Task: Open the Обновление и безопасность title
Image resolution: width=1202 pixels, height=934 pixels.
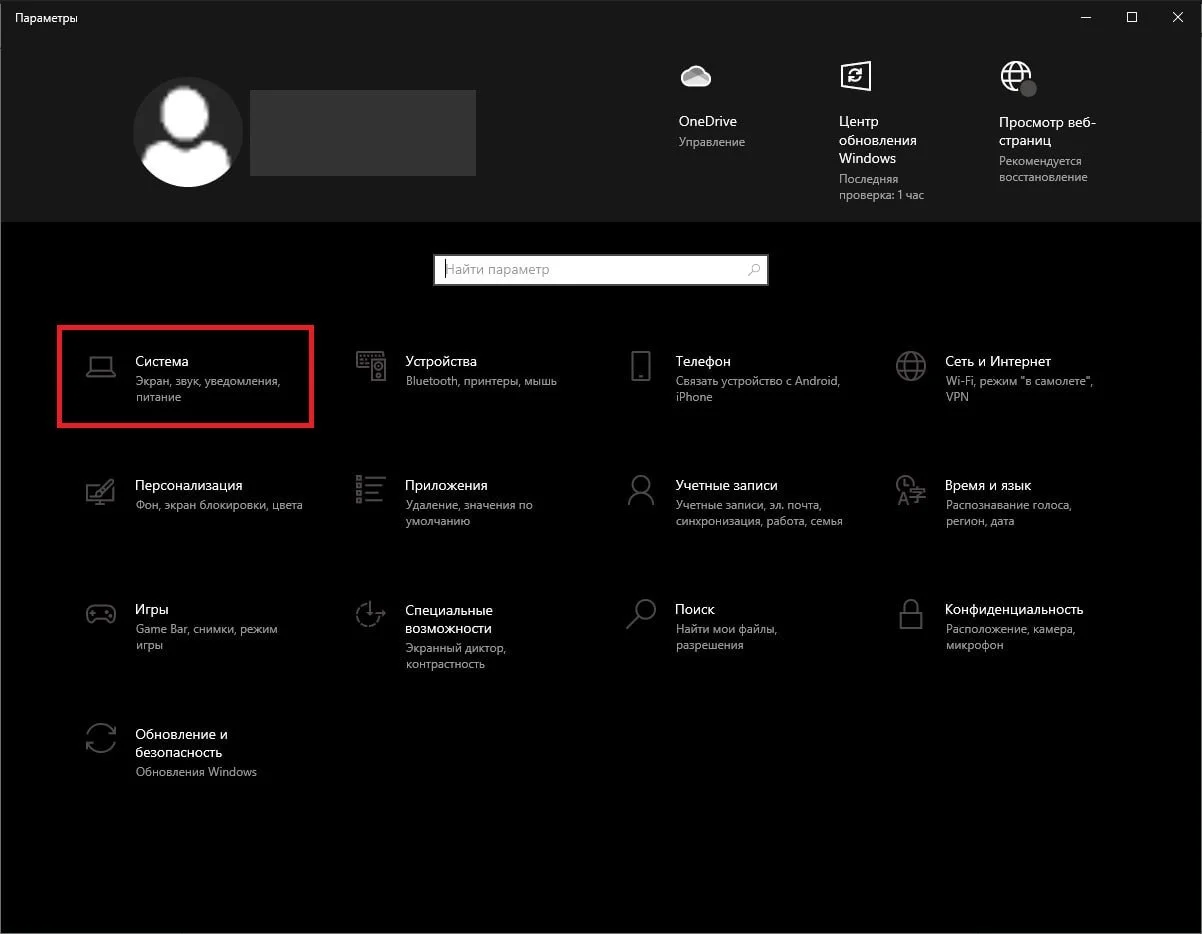Action: pos(181,743)
